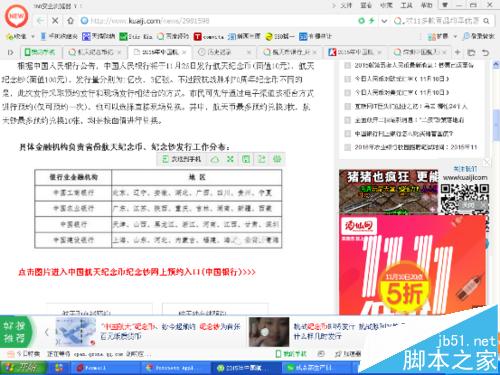
Task: Click the cloud save icon on image toolbar
Action: pos(215,159)
